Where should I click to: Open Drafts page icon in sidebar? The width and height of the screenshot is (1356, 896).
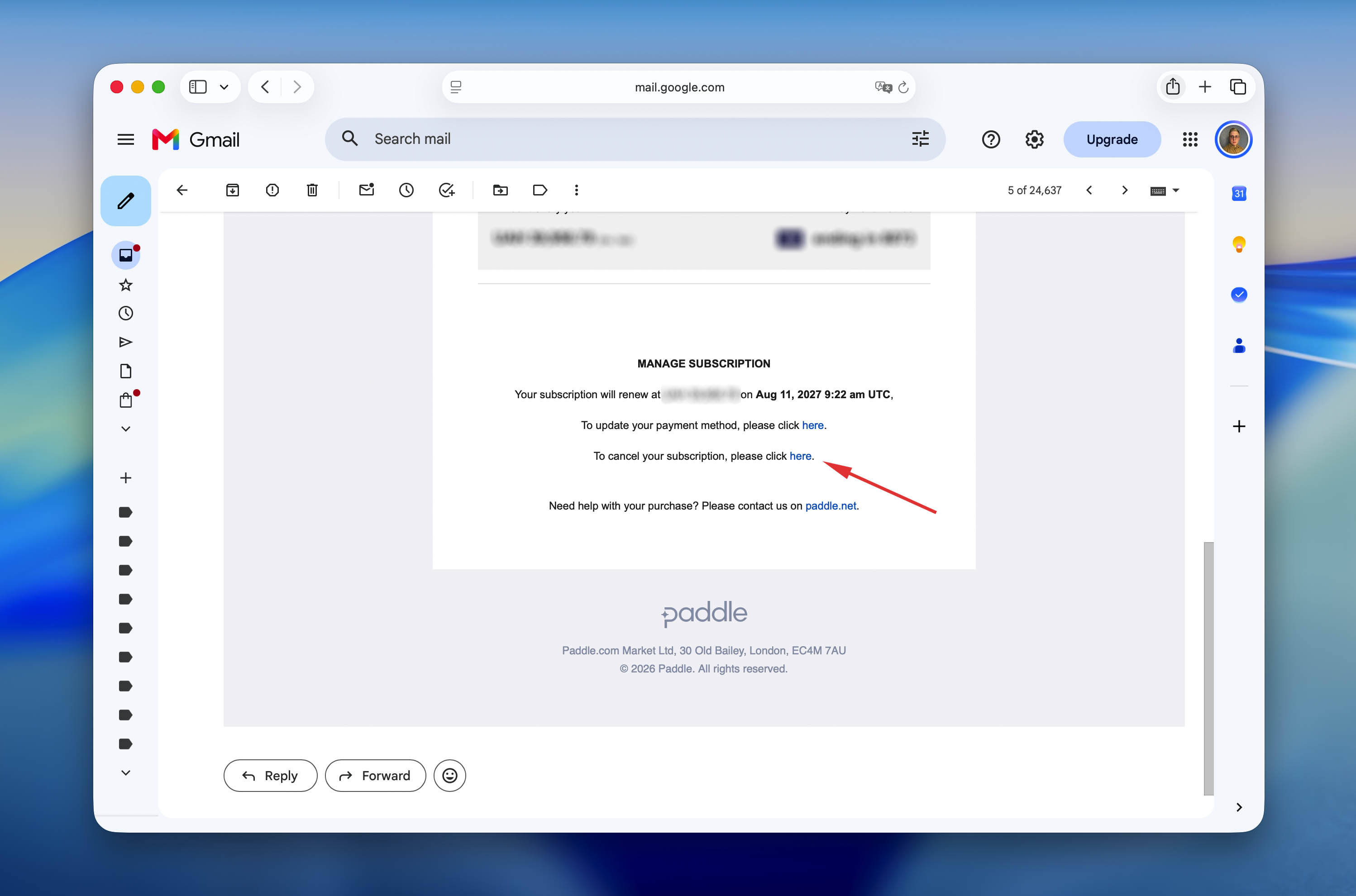(x=126, y=371)
